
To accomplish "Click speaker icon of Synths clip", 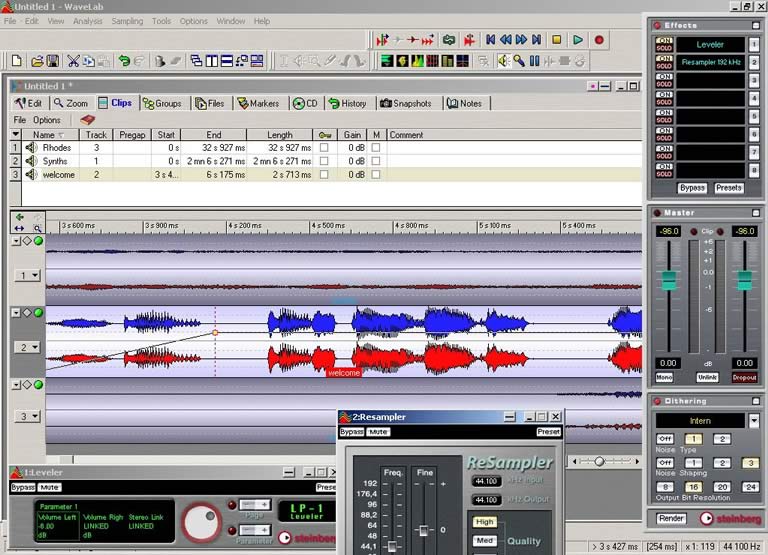I will (x=31, y=161).
